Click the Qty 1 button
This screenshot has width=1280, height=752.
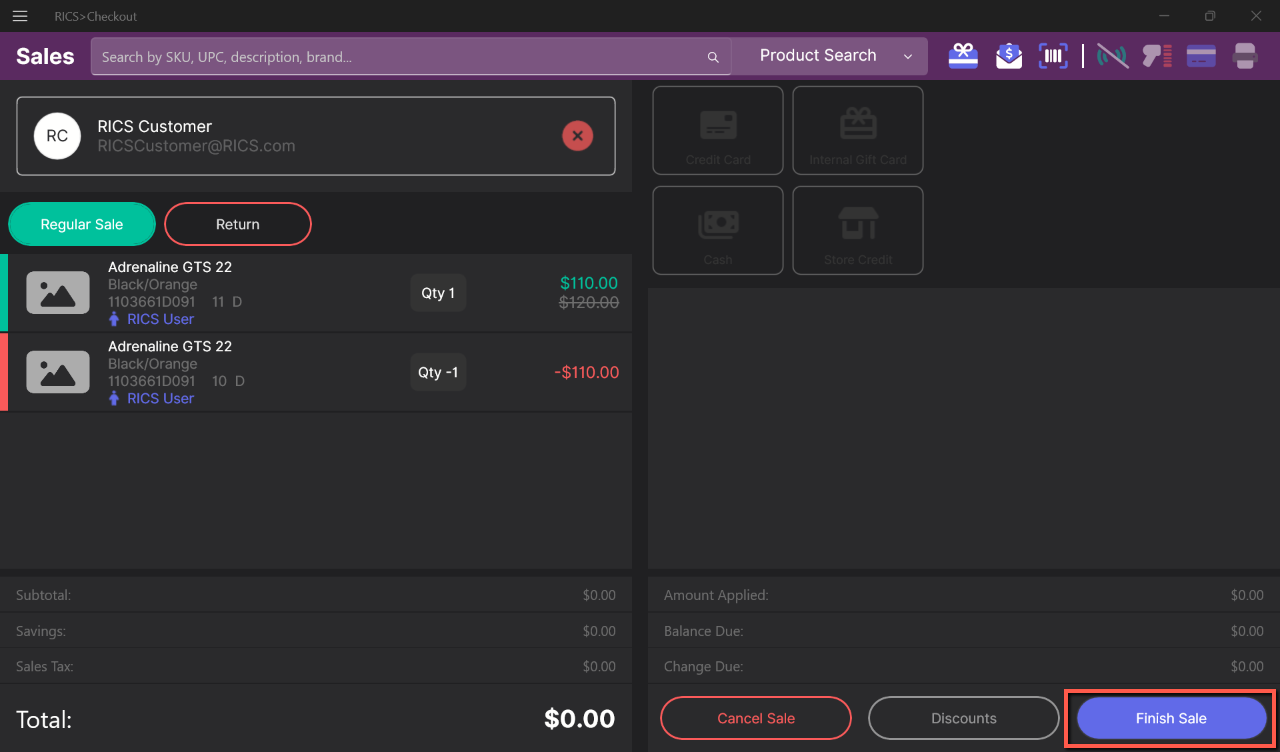[x=438, y=293]
